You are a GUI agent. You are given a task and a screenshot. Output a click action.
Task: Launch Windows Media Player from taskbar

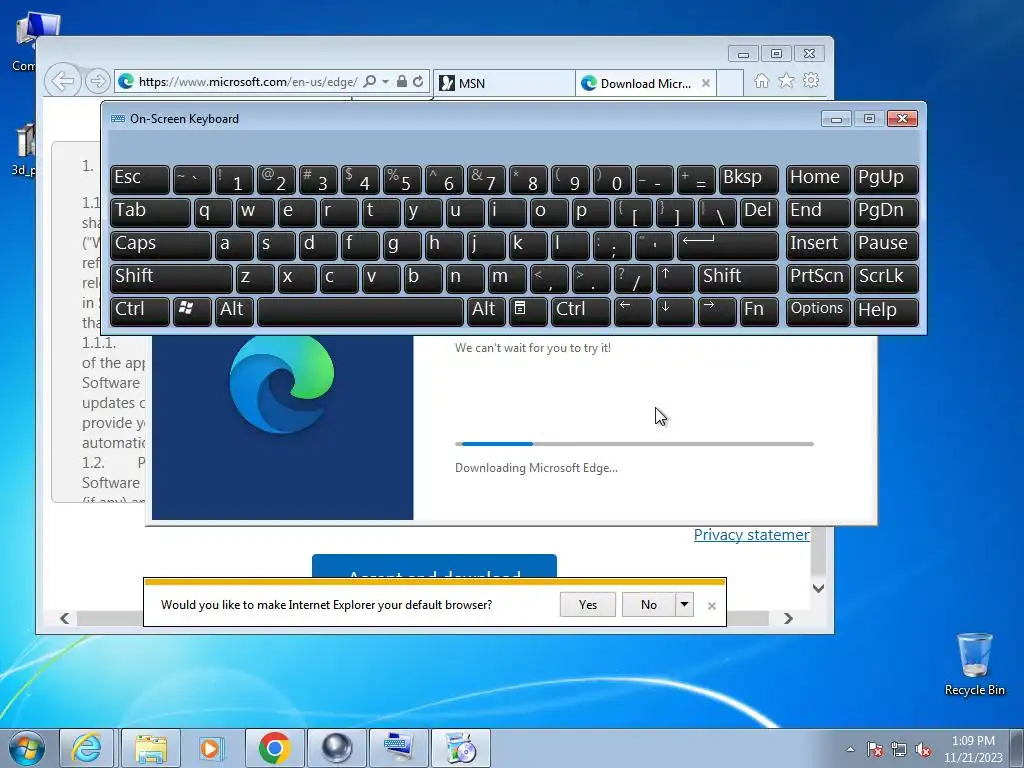coord(211,748)
